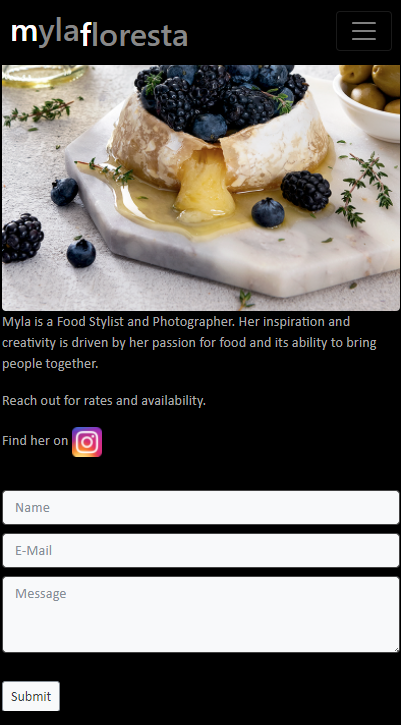Click the Message box resize handle
The height and width of the screenshot is (725, 401).
tap(395, 649)
